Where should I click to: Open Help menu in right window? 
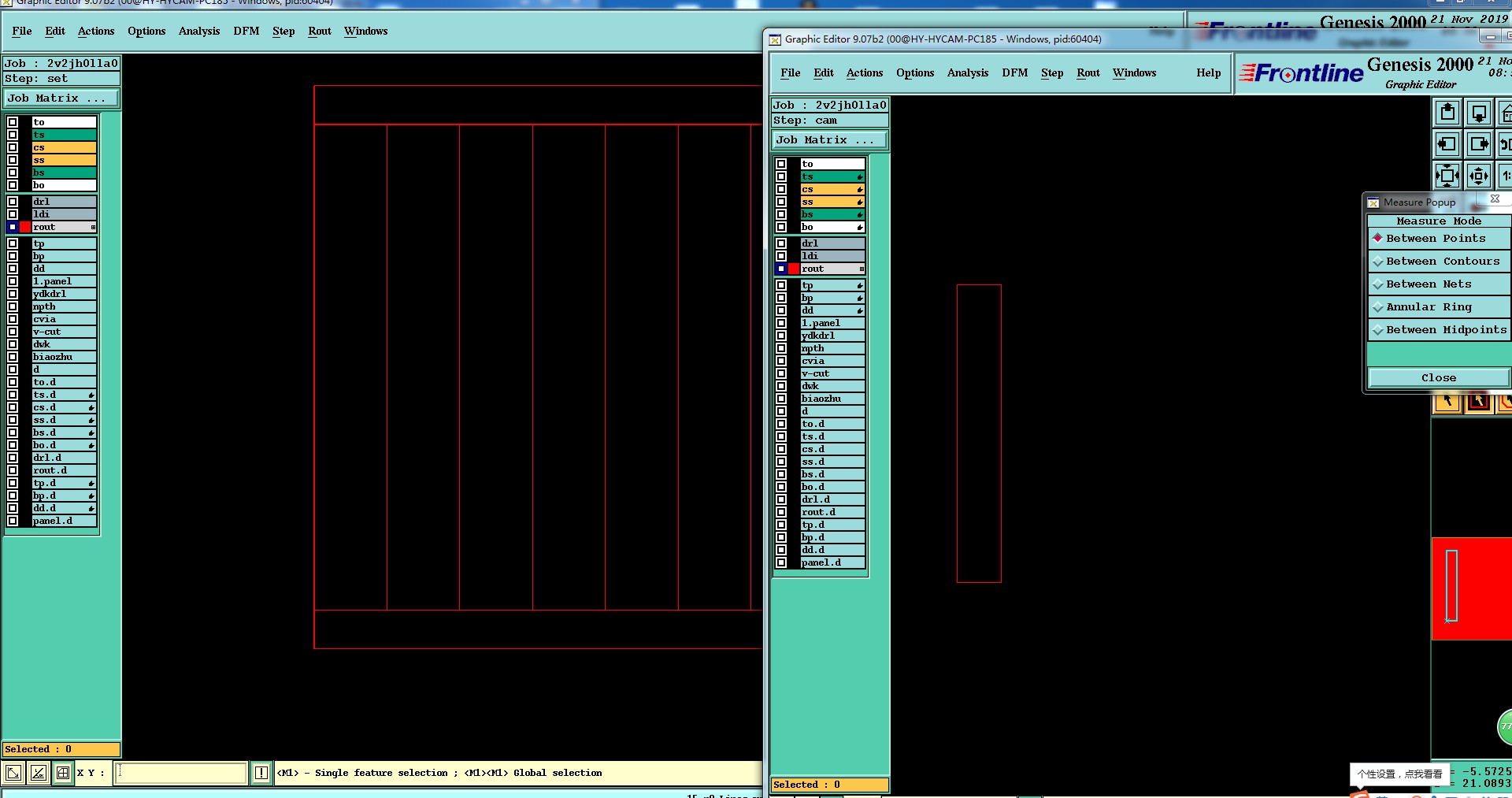click(1209, 72)
